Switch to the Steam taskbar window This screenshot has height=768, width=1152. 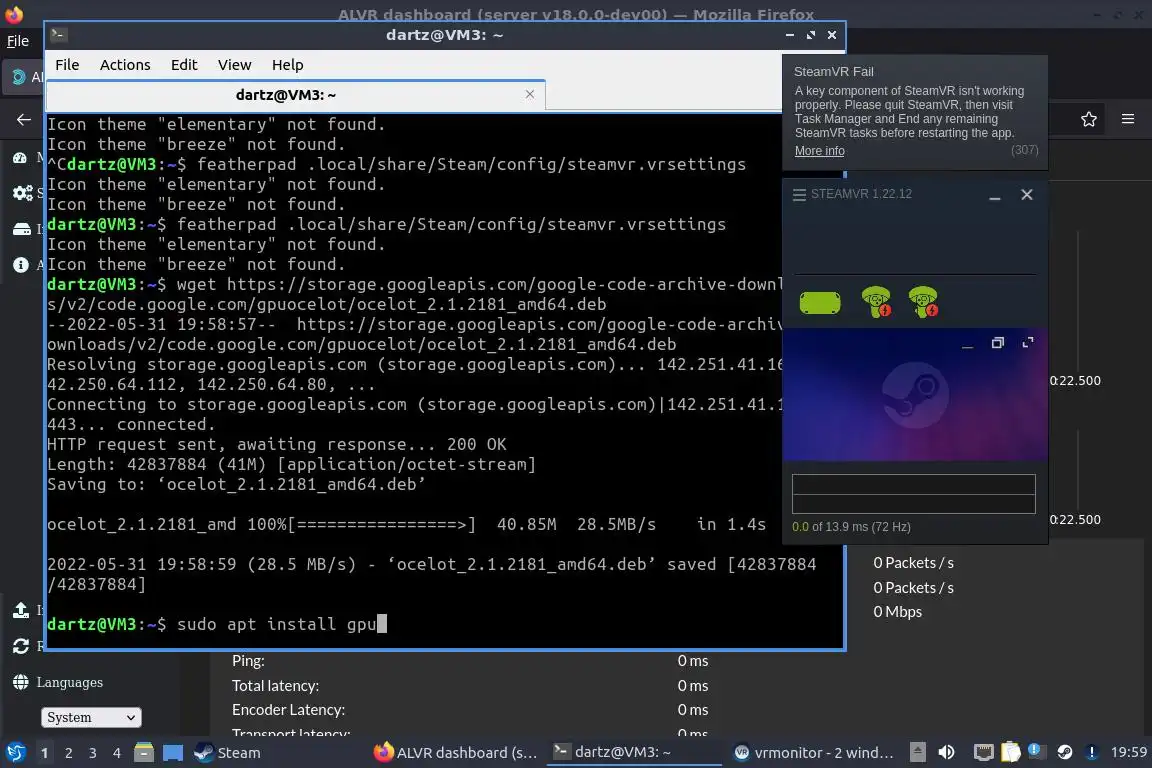[x=227, y=753]
